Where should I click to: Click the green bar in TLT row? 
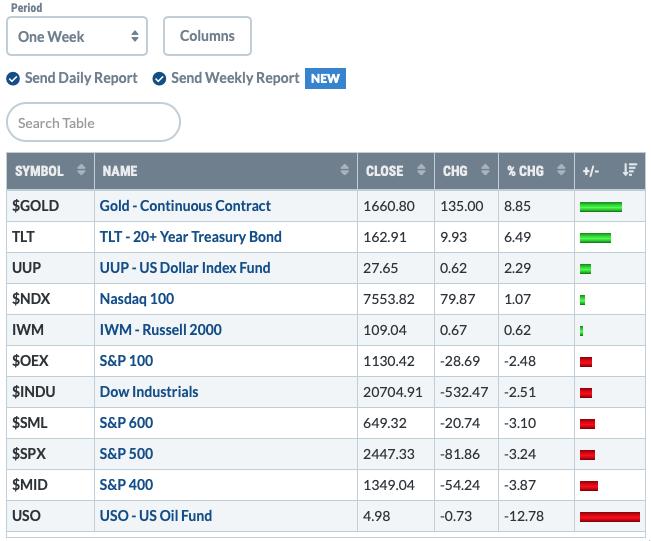[x=595, y=238]
